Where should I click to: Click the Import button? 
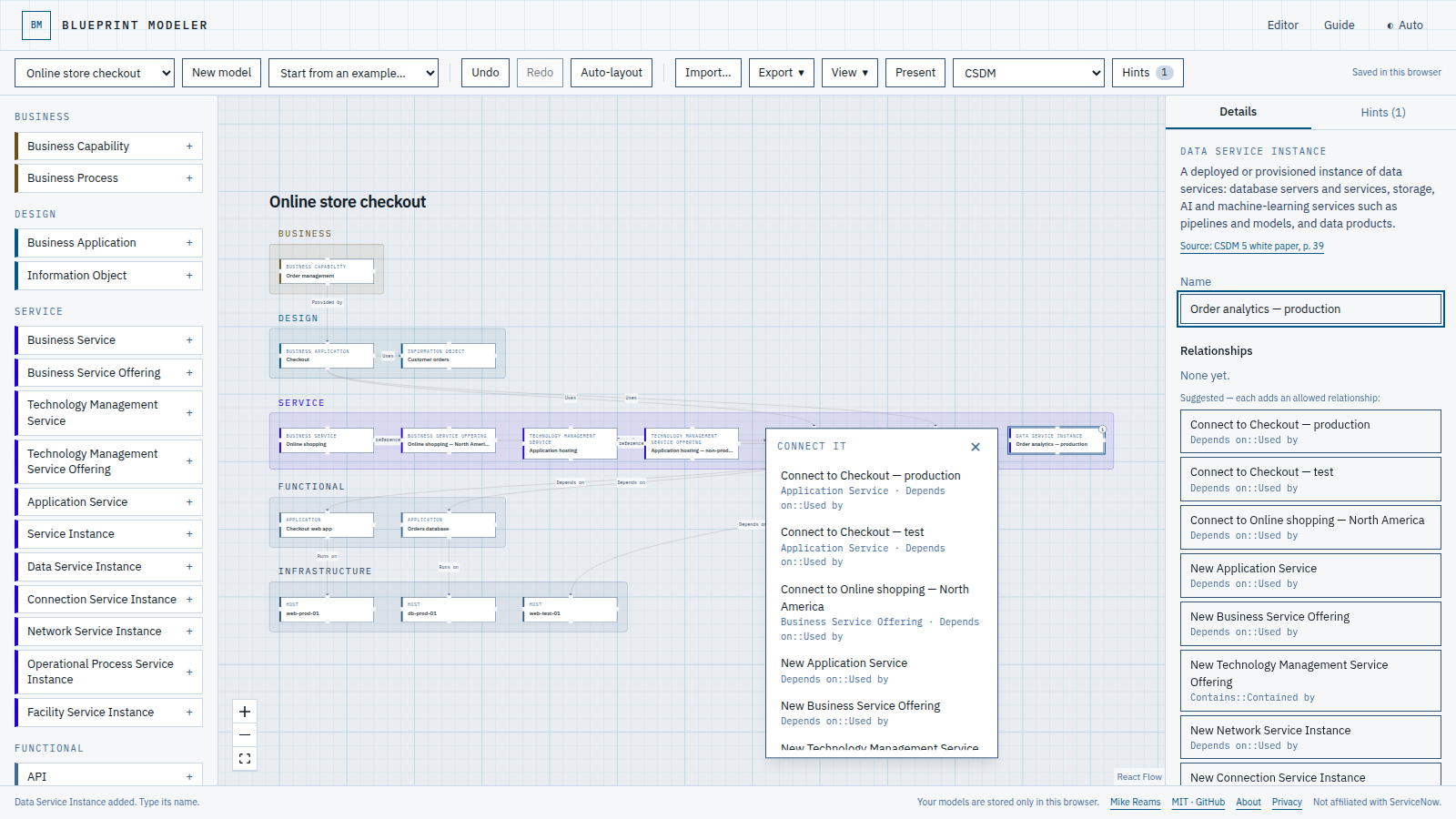(x=708, y=73)
